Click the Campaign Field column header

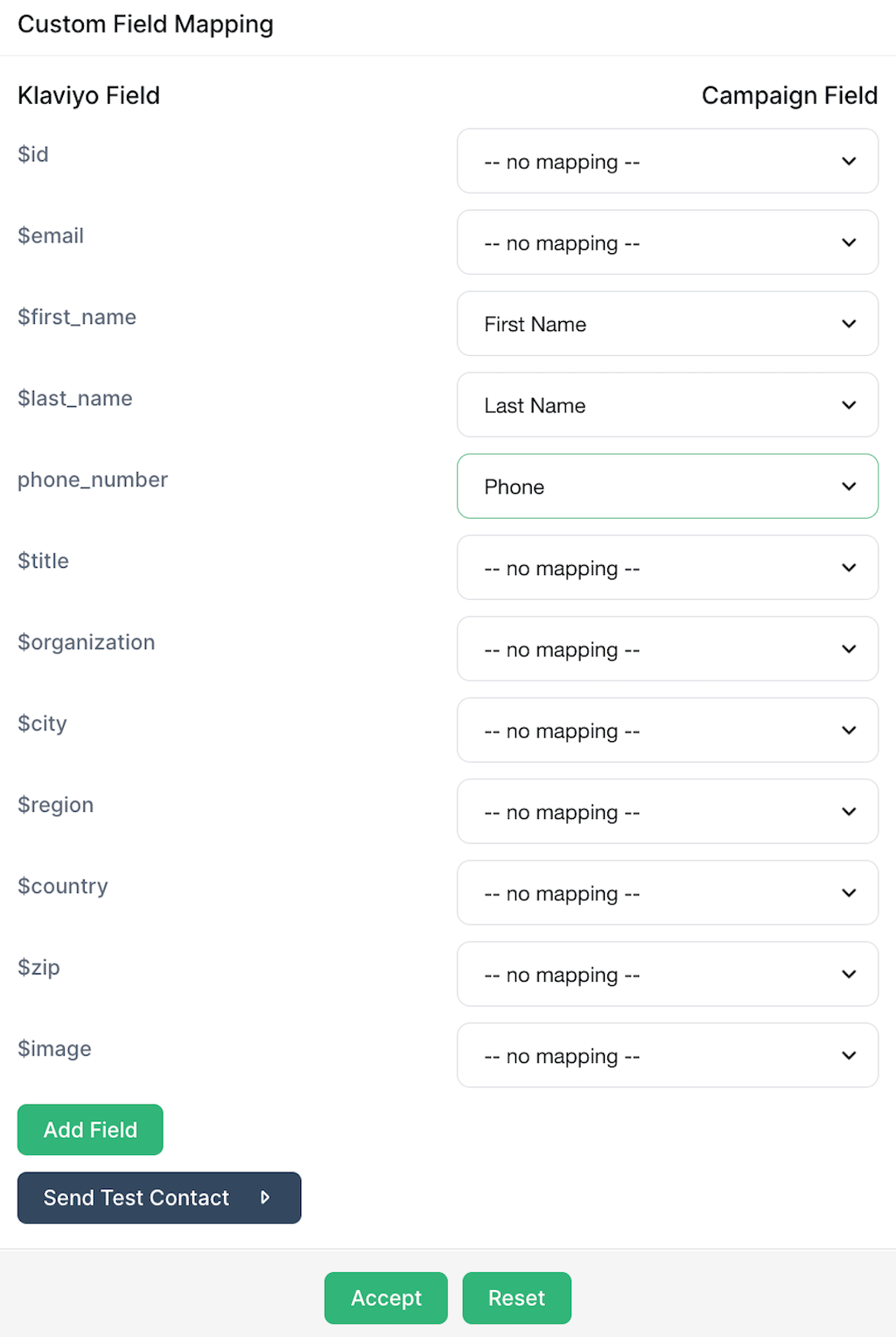pyautogui.click(x=789, y=95)
